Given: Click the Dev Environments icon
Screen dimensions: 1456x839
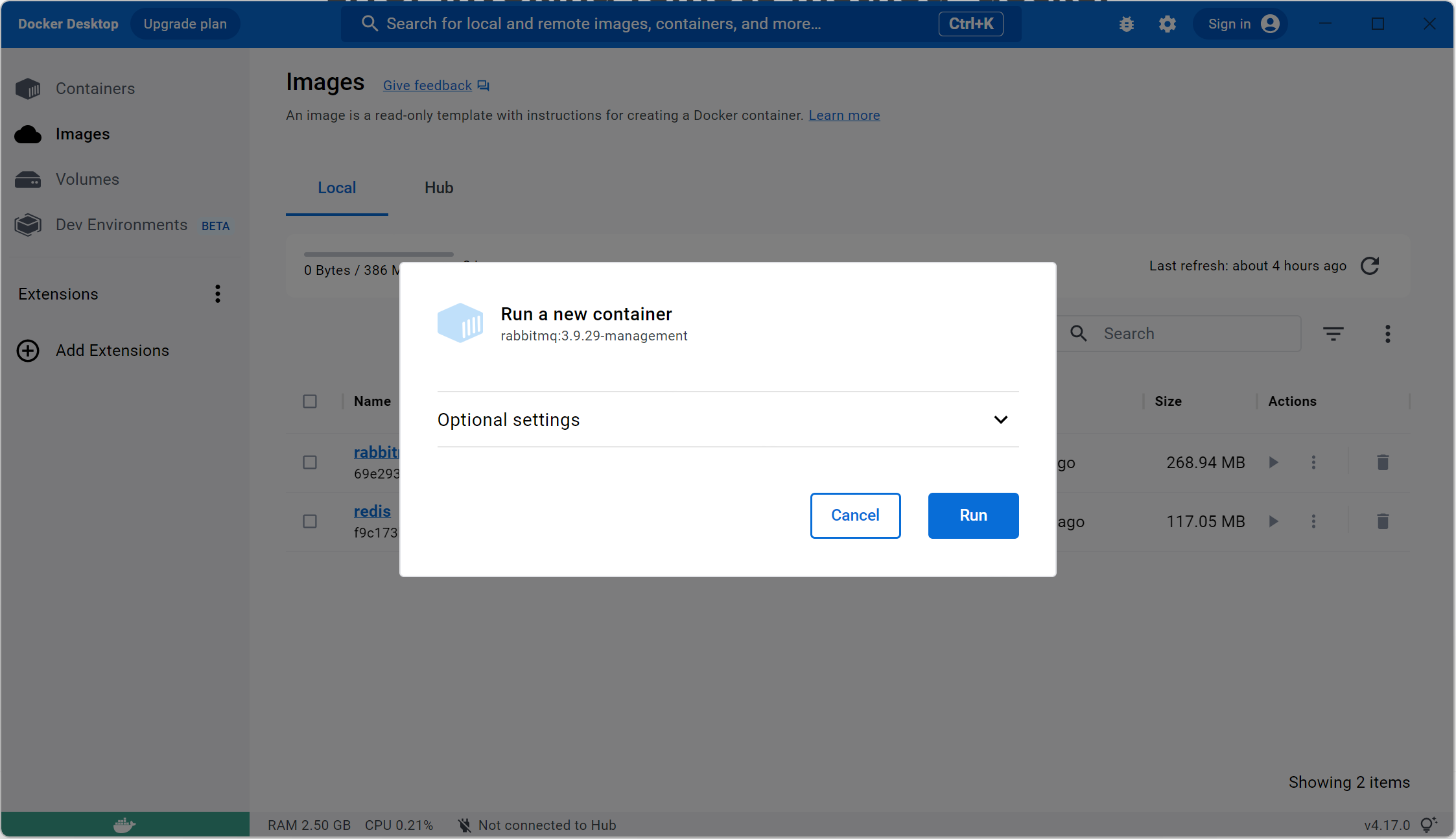Looking at the screenshot, I should (28, 225).
